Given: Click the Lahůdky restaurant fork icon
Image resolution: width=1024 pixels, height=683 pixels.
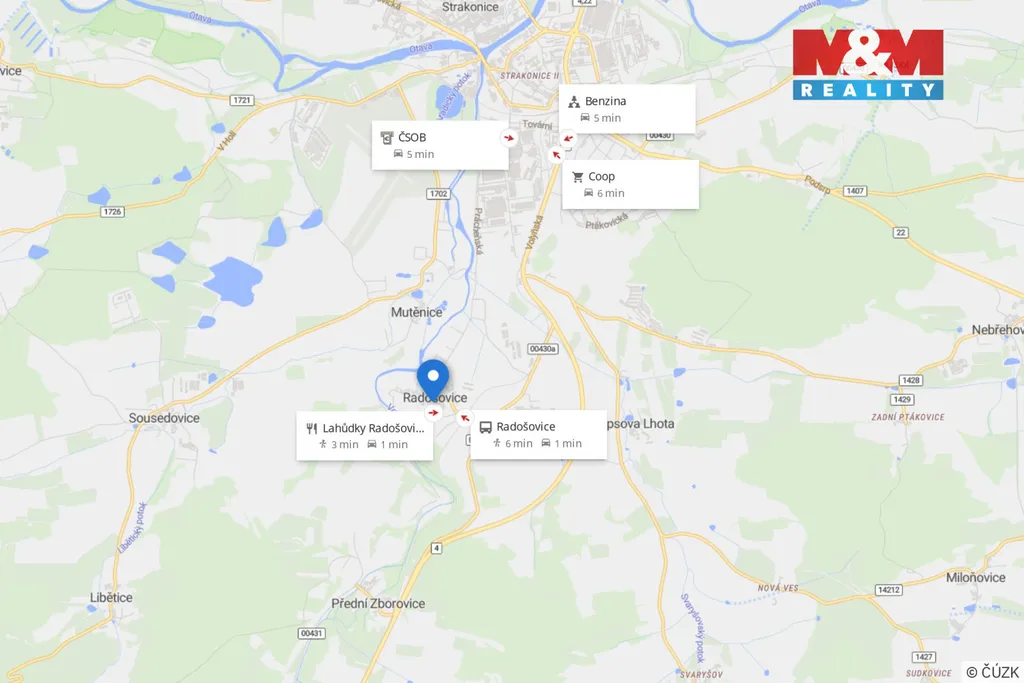Looking at the screenshot, I should coord(312,428).
